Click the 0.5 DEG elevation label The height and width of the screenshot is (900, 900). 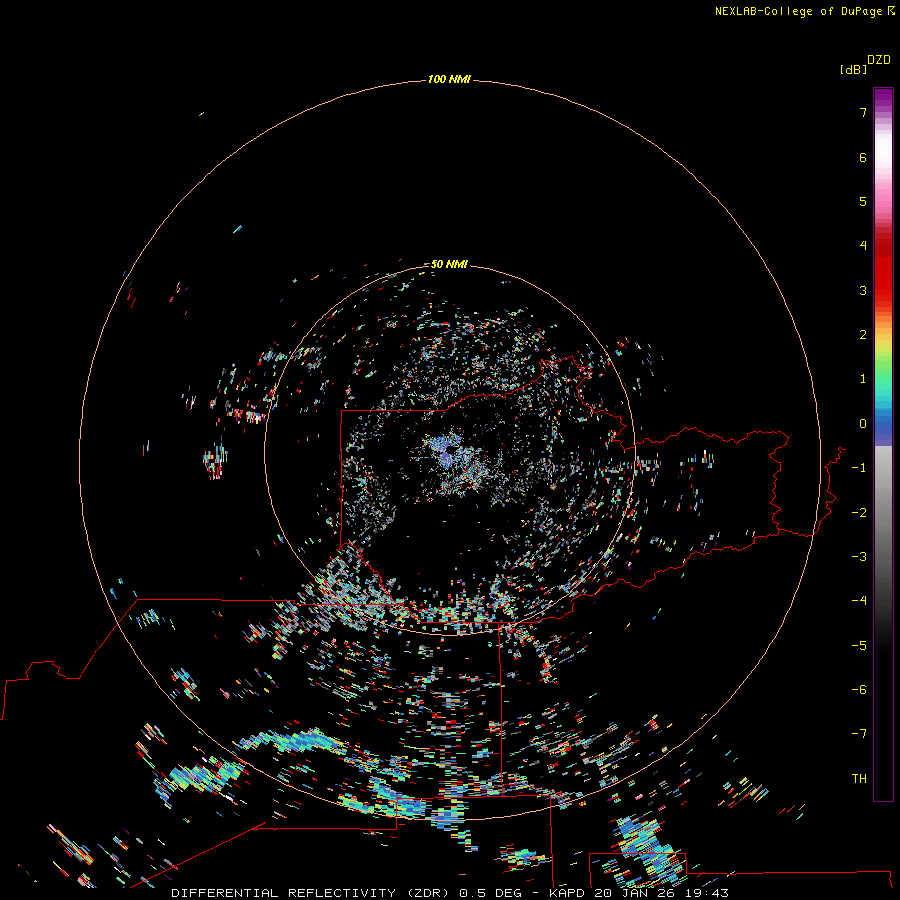click(x=490, y=893)
